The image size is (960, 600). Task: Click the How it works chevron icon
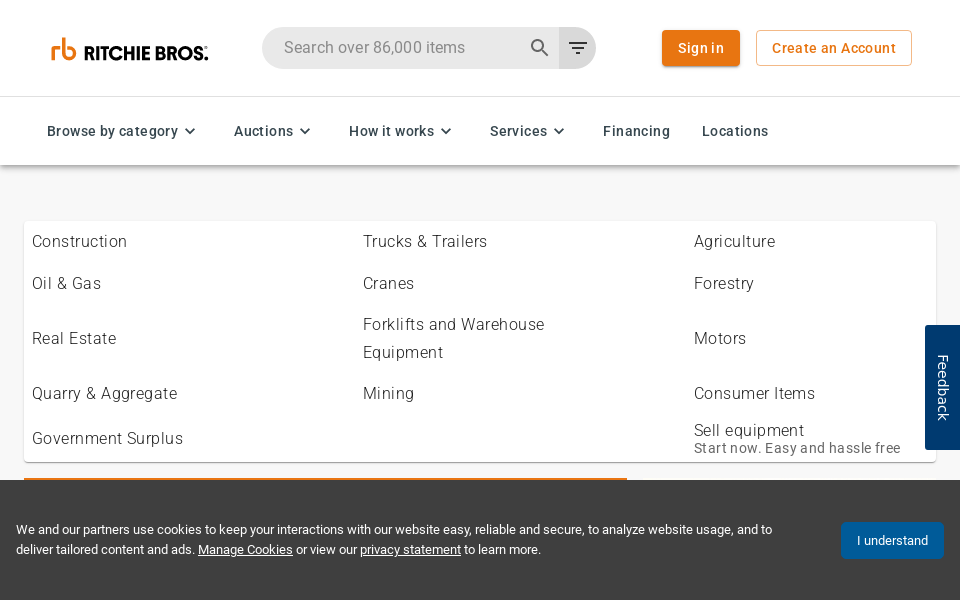446,131
